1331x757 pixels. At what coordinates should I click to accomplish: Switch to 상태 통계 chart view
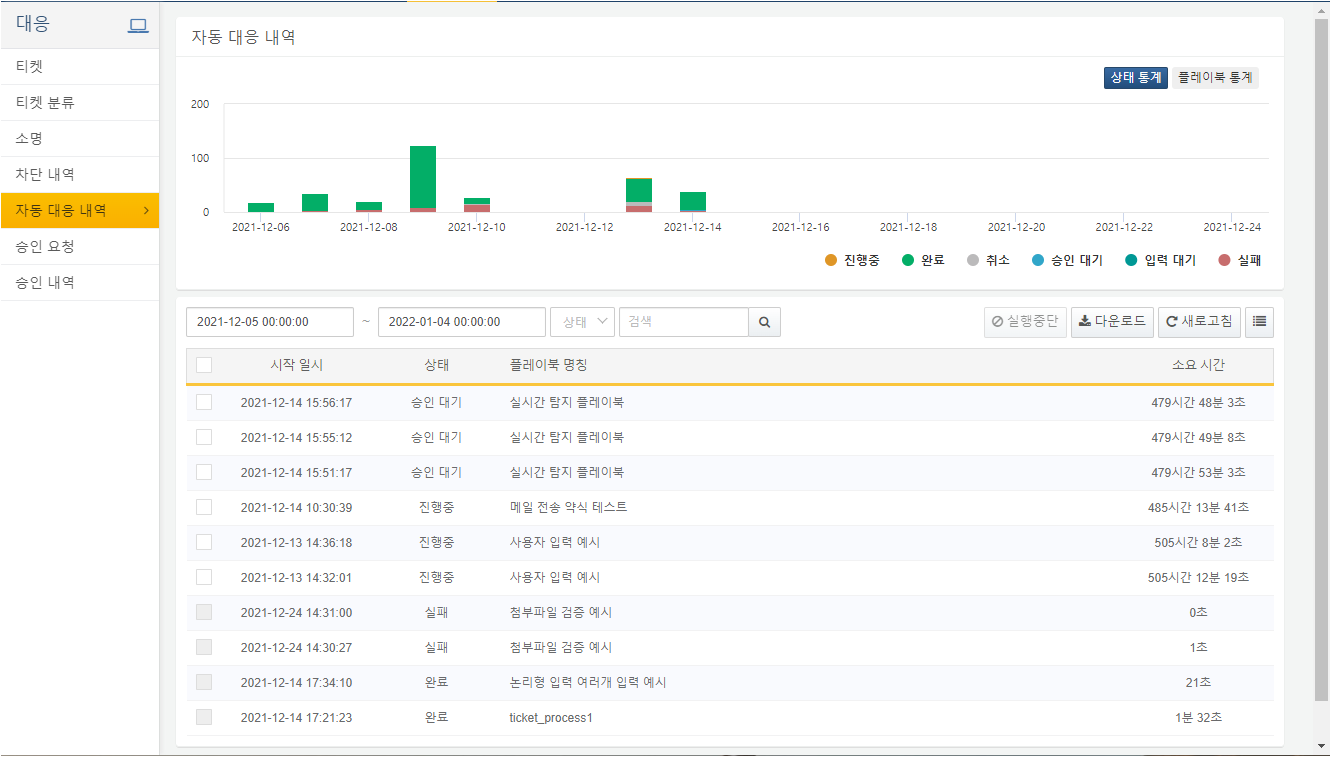[1136, 77]
